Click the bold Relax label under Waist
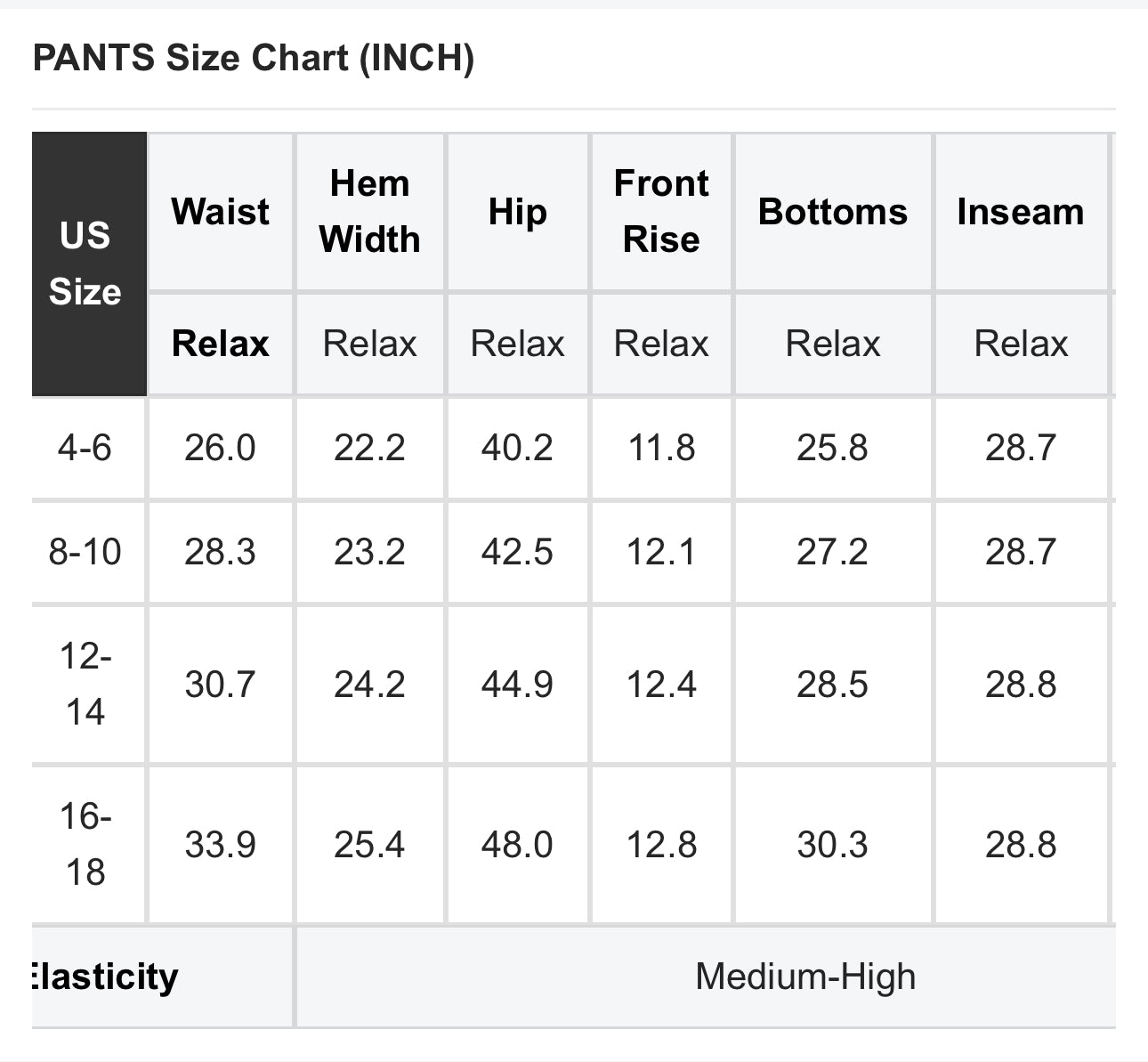This screenshot has height=1062, width=1148. pyautogui.click(x=220, y=344)
